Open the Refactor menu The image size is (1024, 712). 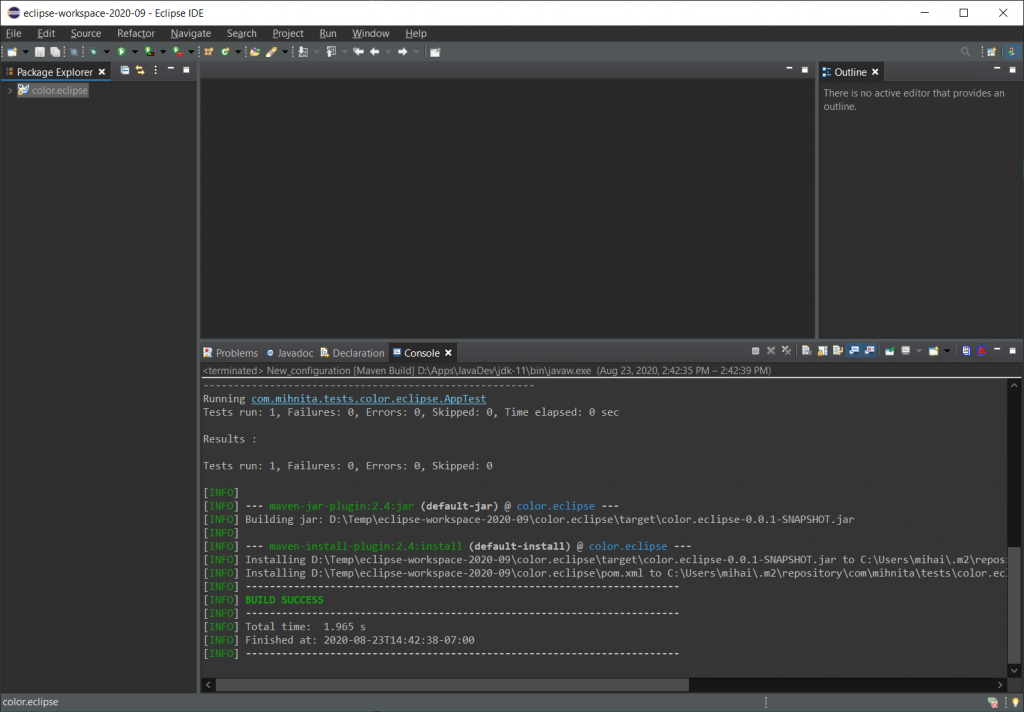point(135,33)
